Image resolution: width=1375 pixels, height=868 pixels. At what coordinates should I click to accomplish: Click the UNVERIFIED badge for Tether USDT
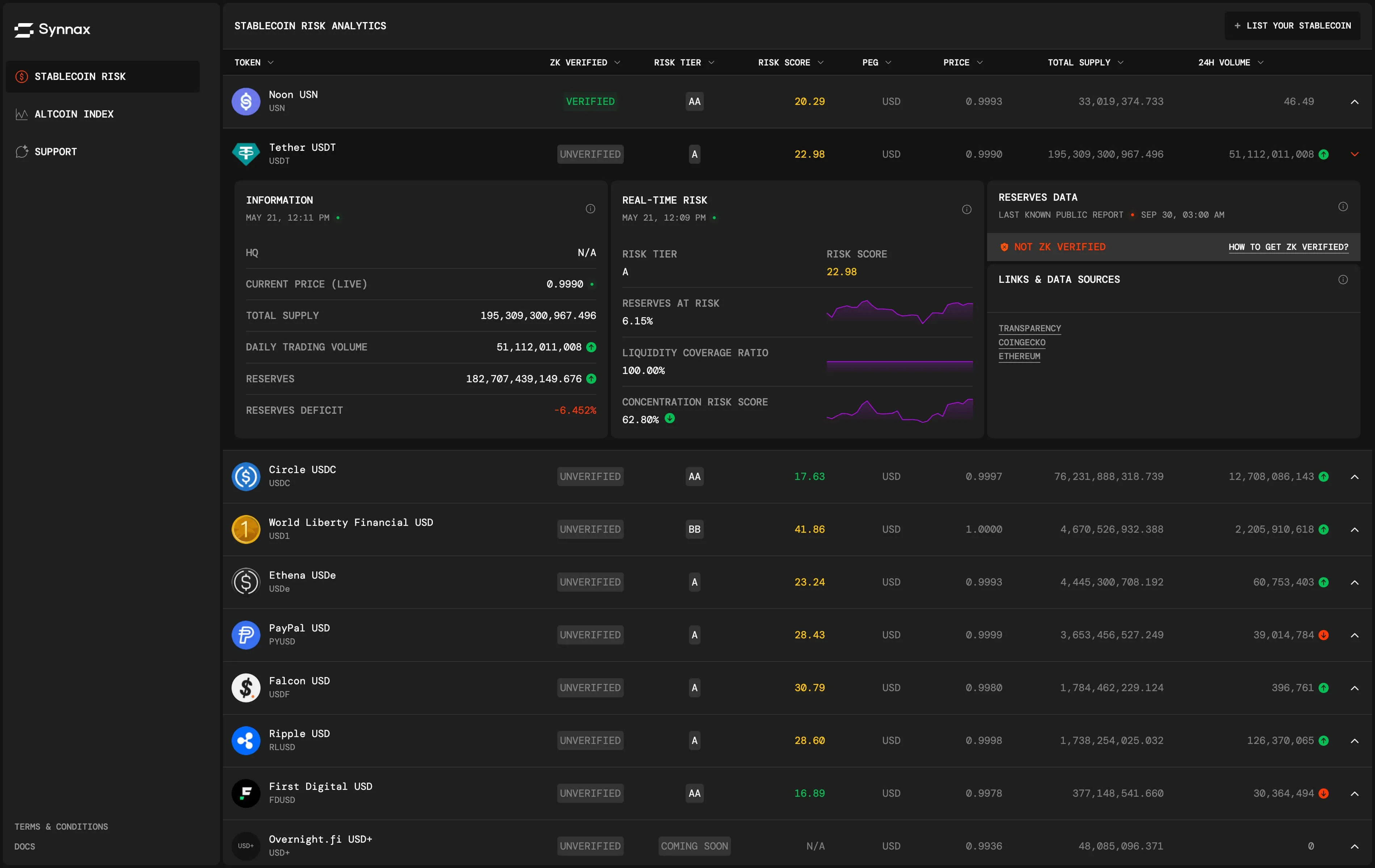[591, 154]
